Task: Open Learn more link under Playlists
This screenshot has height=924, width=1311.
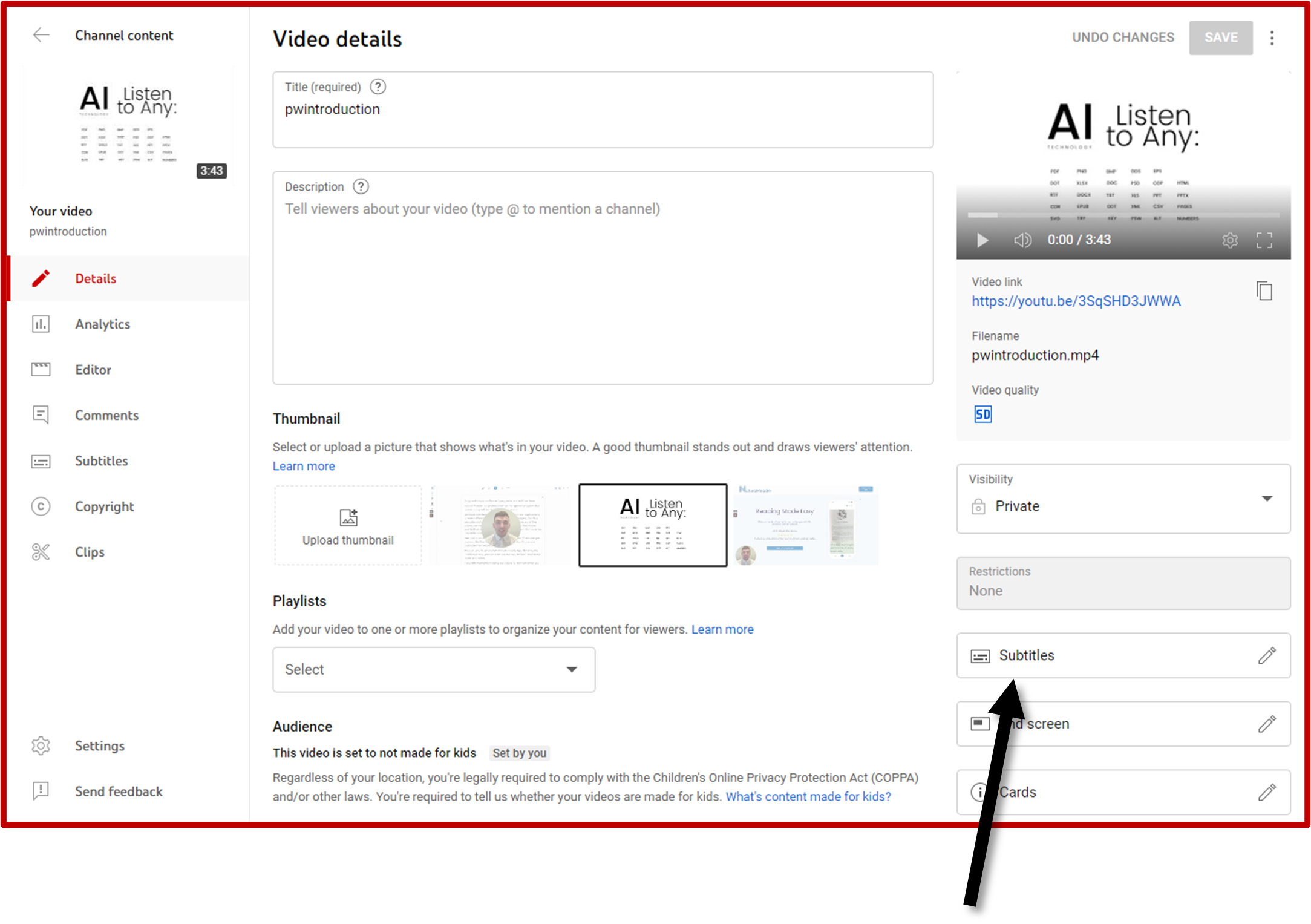Action: (722, 630)
